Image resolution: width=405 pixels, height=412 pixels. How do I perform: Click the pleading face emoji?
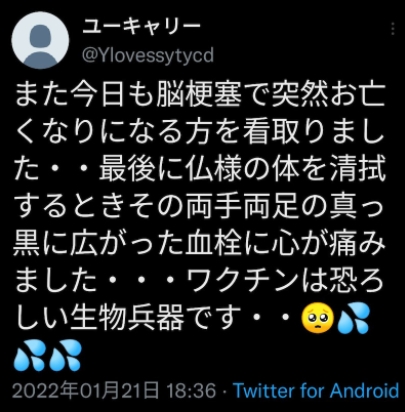(x=318, y=318)
